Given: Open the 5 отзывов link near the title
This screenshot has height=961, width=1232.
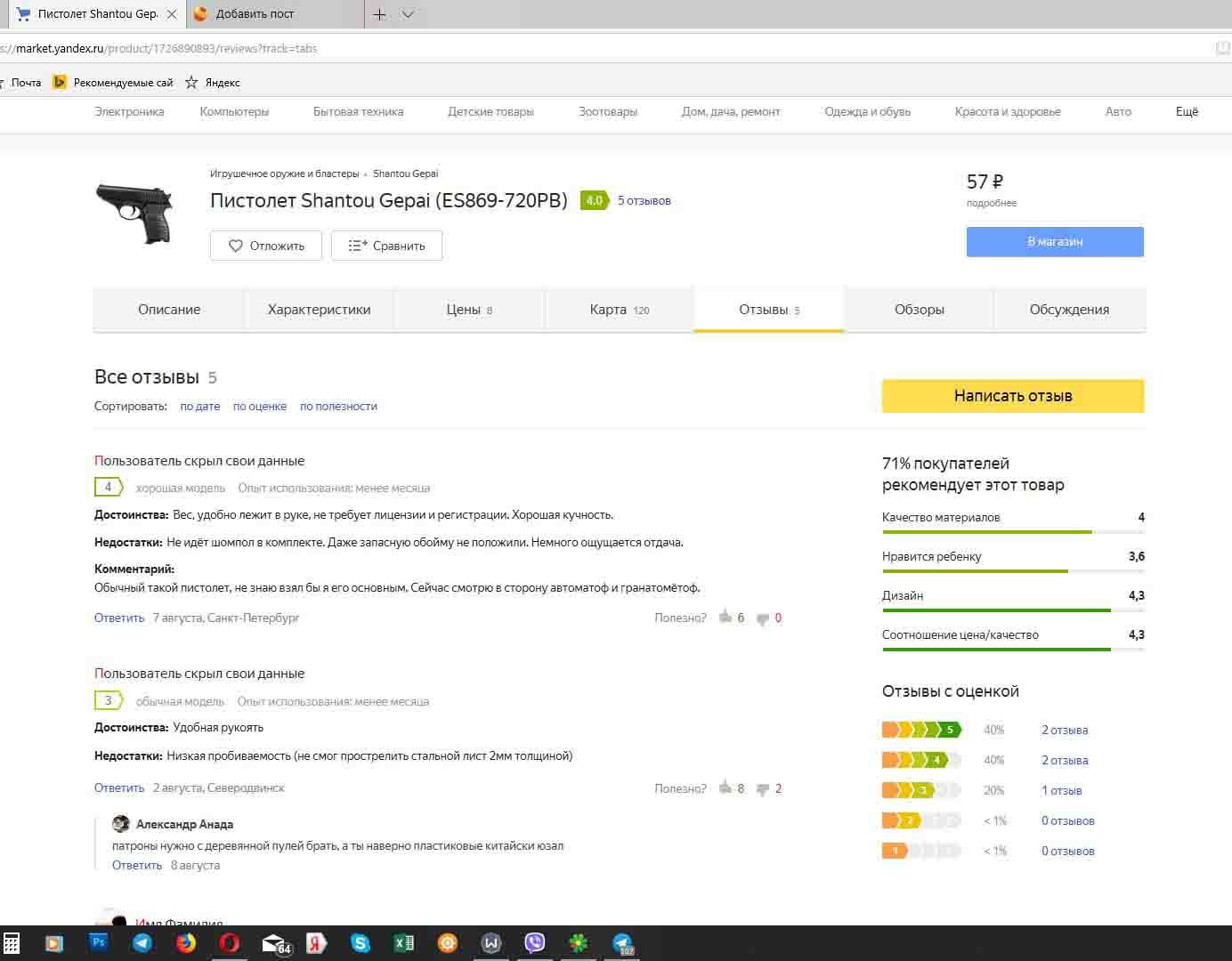Looking at the screenshot, I should coord(644,201).
